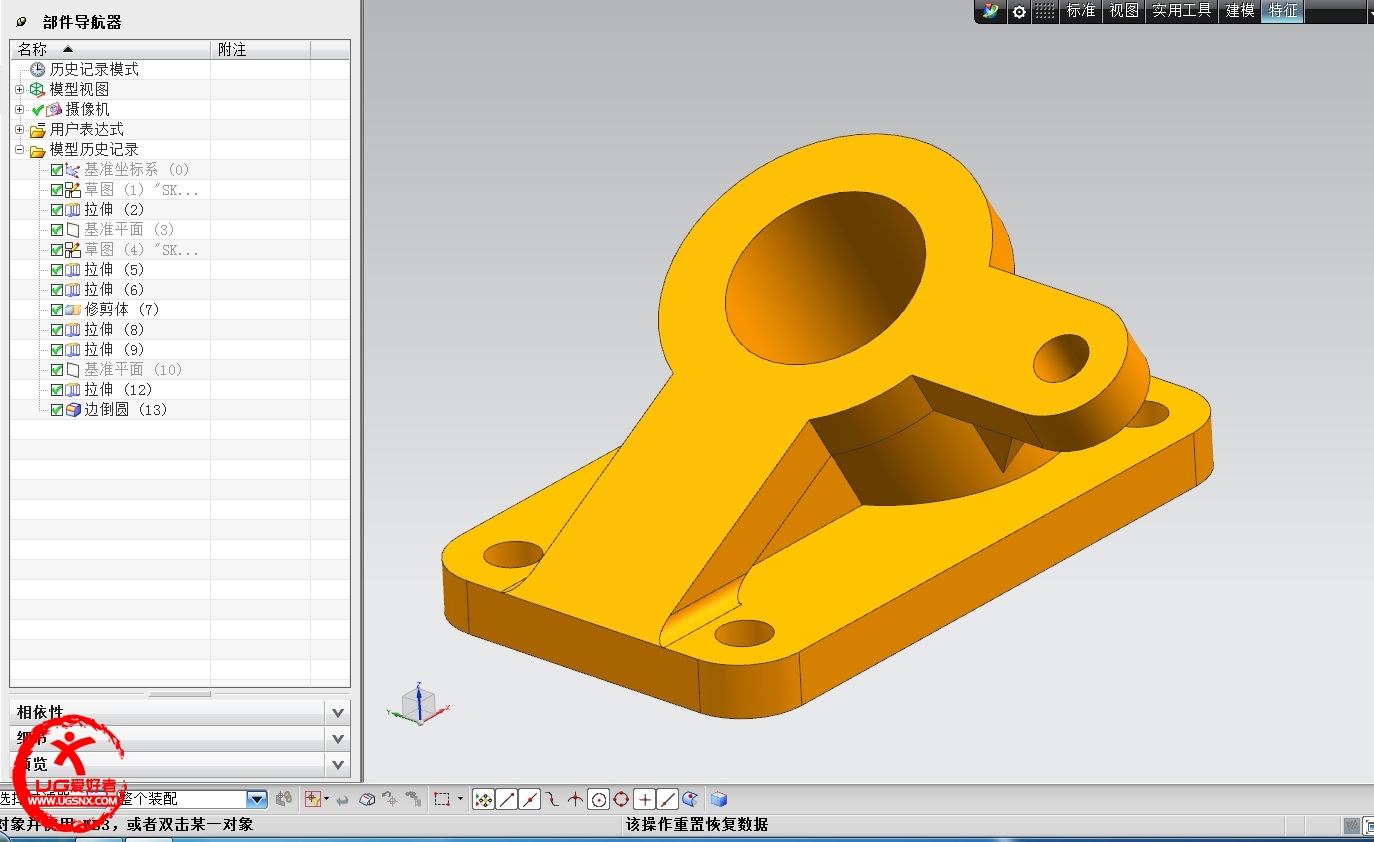Switch to the 建模 toolbar tab
This screenshot has width=1374, height=842.
coord(1240,11)
